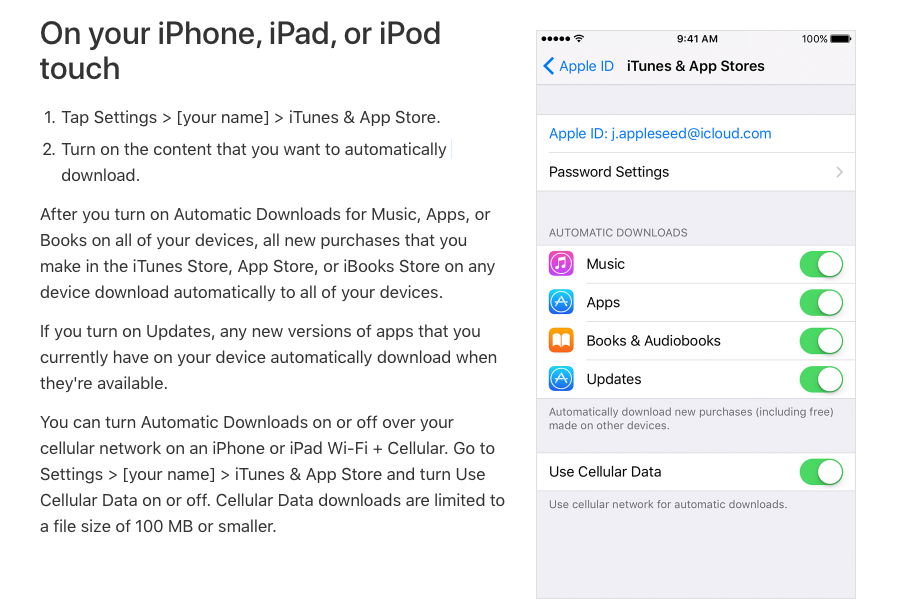This screenshot has height=616, width=898.
Task: Tap the battery status icon
Action: click(841, 38)
